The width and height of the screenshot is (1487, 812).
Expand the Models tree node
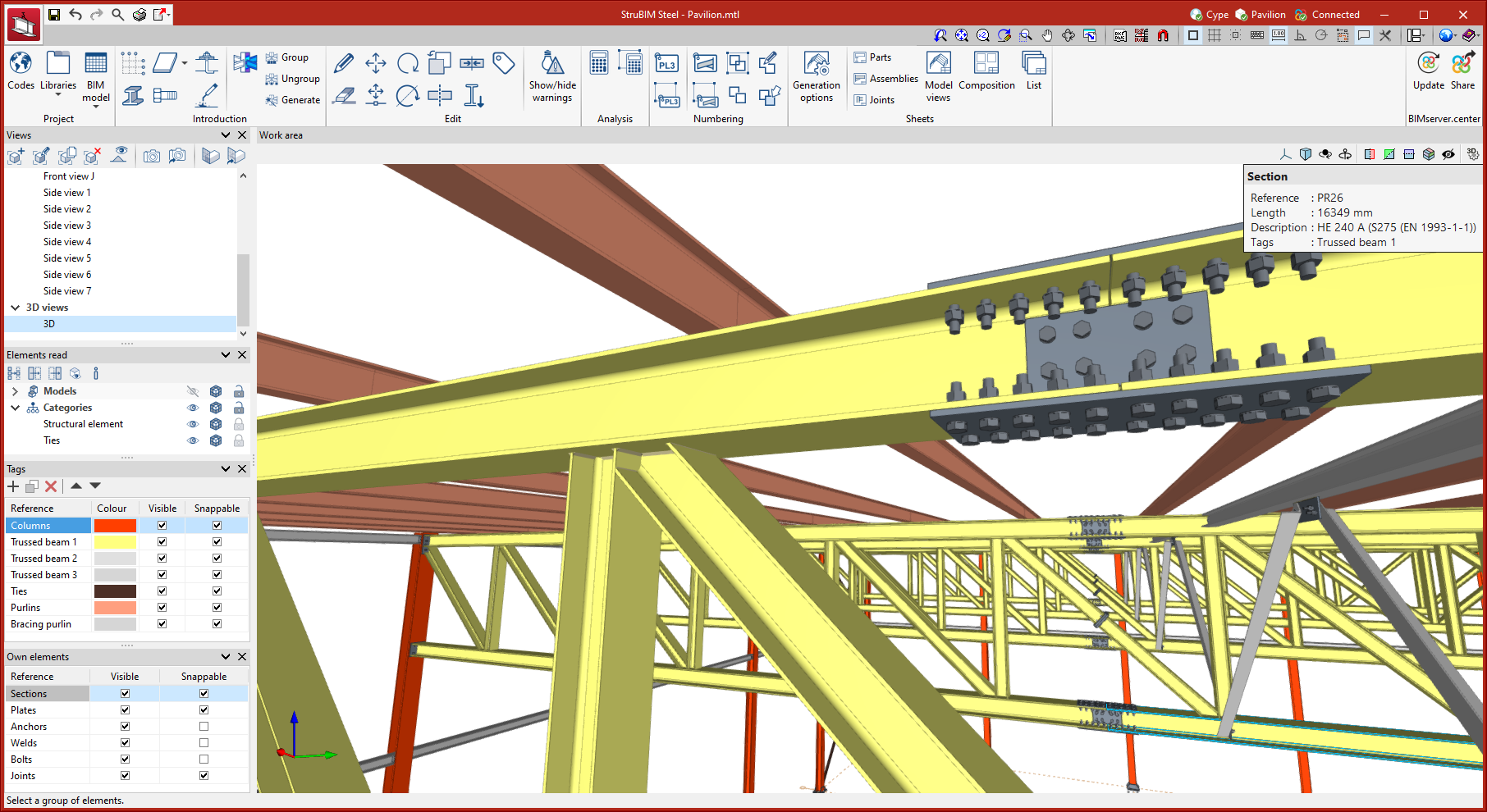click(x=15, y=391)
